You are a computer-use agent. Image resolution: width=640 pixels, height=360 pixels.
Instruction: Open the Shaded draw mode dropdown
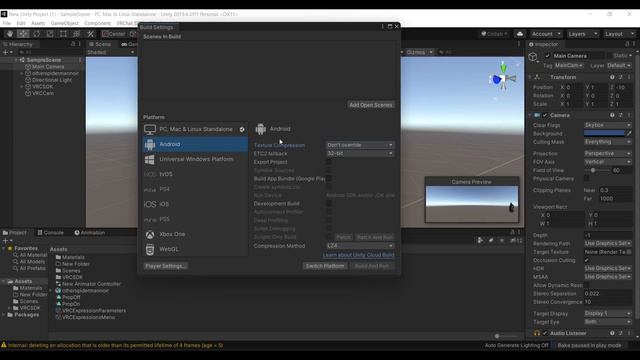(111, 52)
